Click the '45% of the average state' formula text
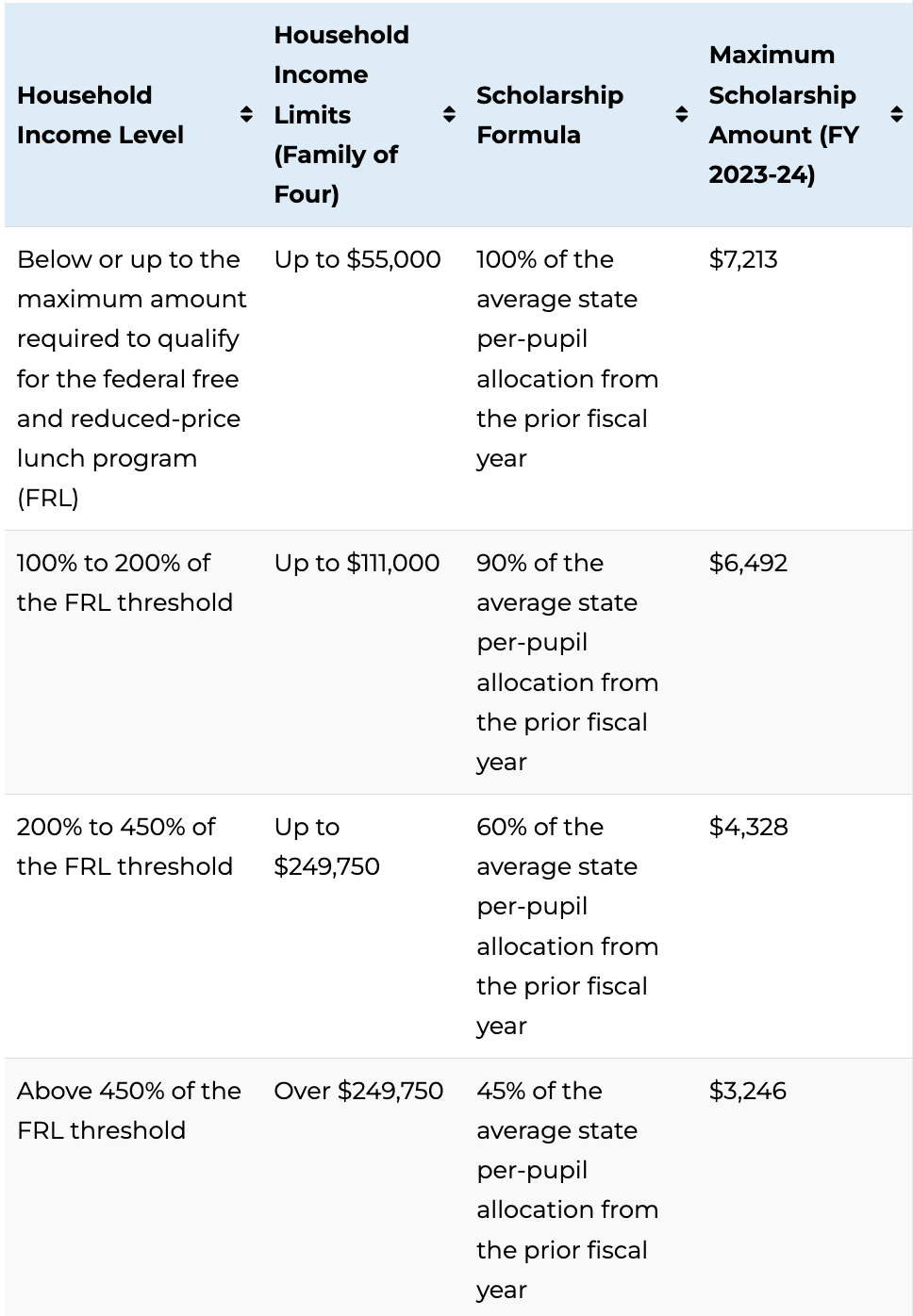 (556, 1110)
